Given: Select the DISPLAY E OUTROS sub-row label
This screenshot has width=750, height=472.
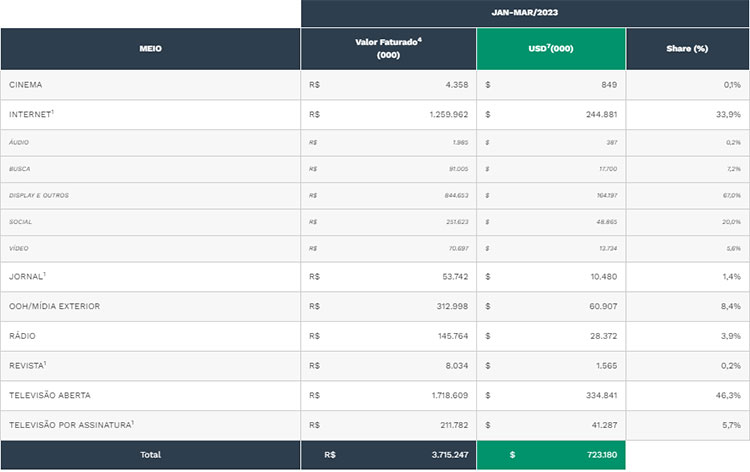Looking at the screenshot, I should pos(39,195).
